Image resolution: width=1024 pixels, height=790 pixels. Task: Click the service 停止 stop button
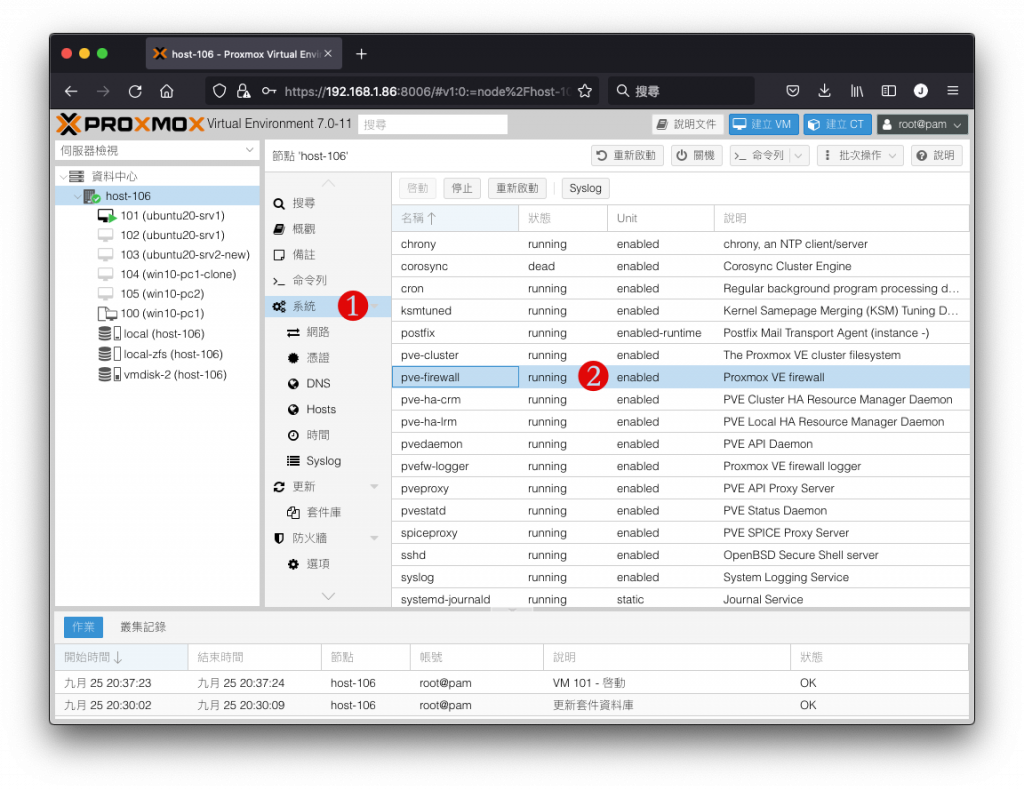pos(462,188)
